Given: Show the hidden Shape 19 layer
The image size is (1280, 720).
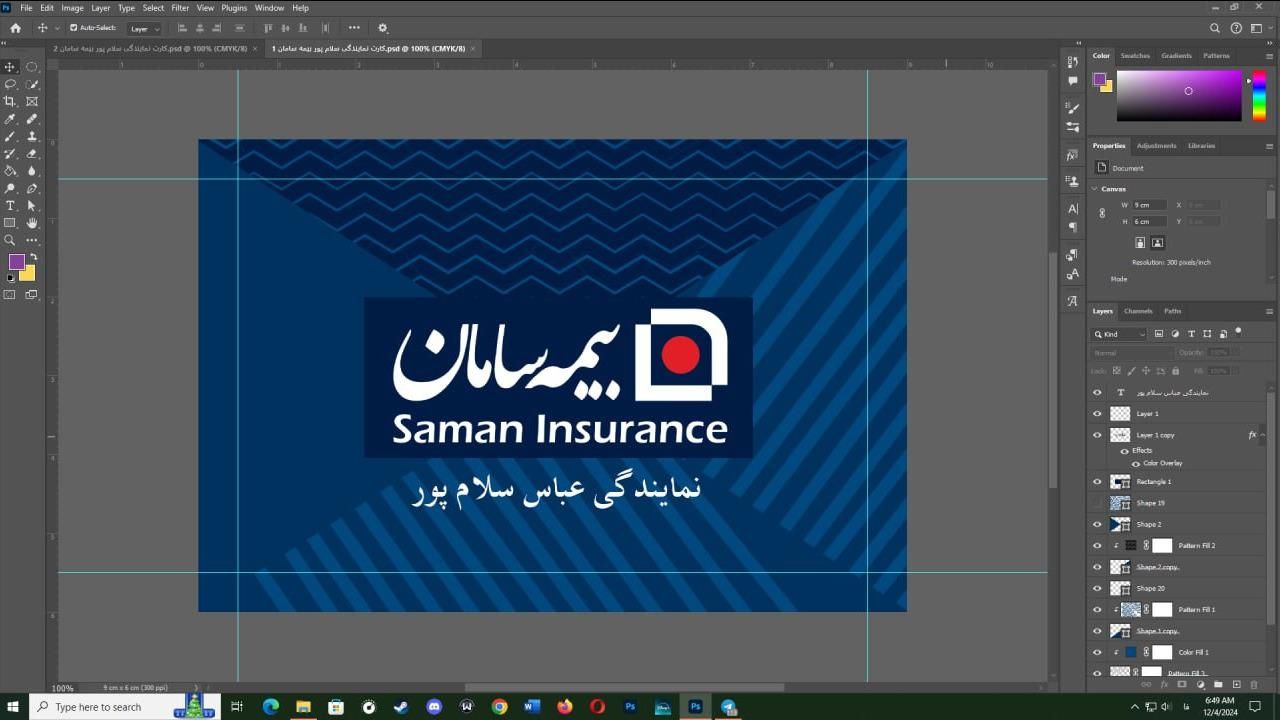Looking at the screenshot, I should [1097, 503].
